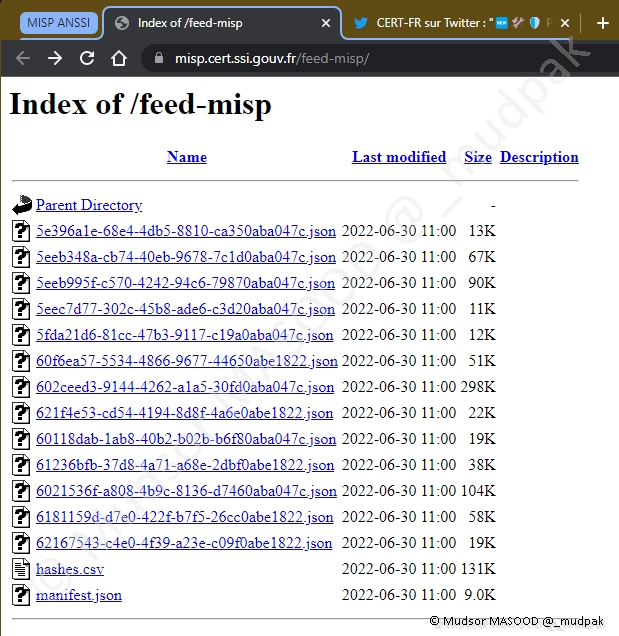
Task: Go to the browser home page icon
Action: 119,58
